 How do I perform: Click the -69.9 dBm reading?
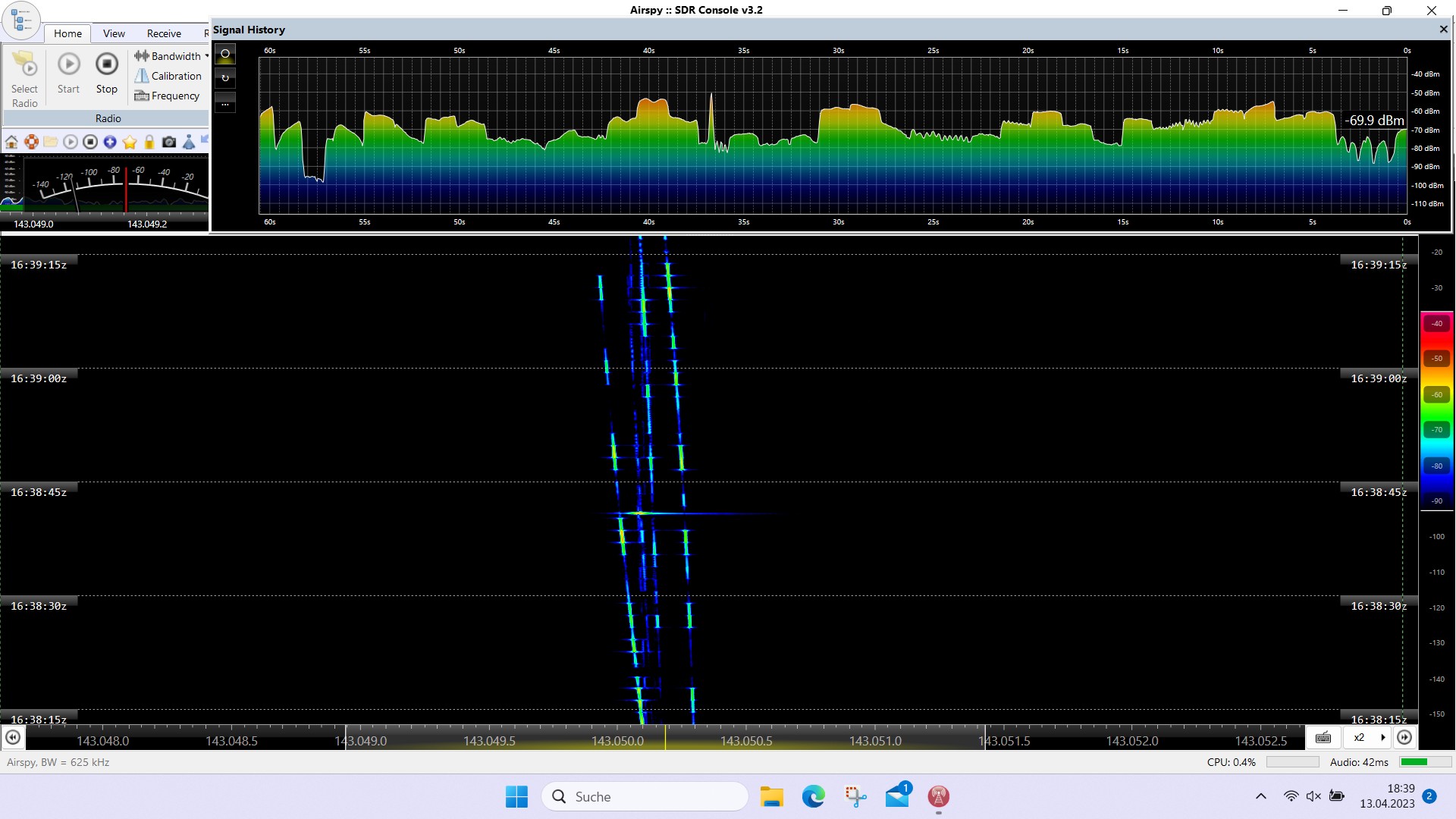pyautogui.click(x=1374, y=121)
